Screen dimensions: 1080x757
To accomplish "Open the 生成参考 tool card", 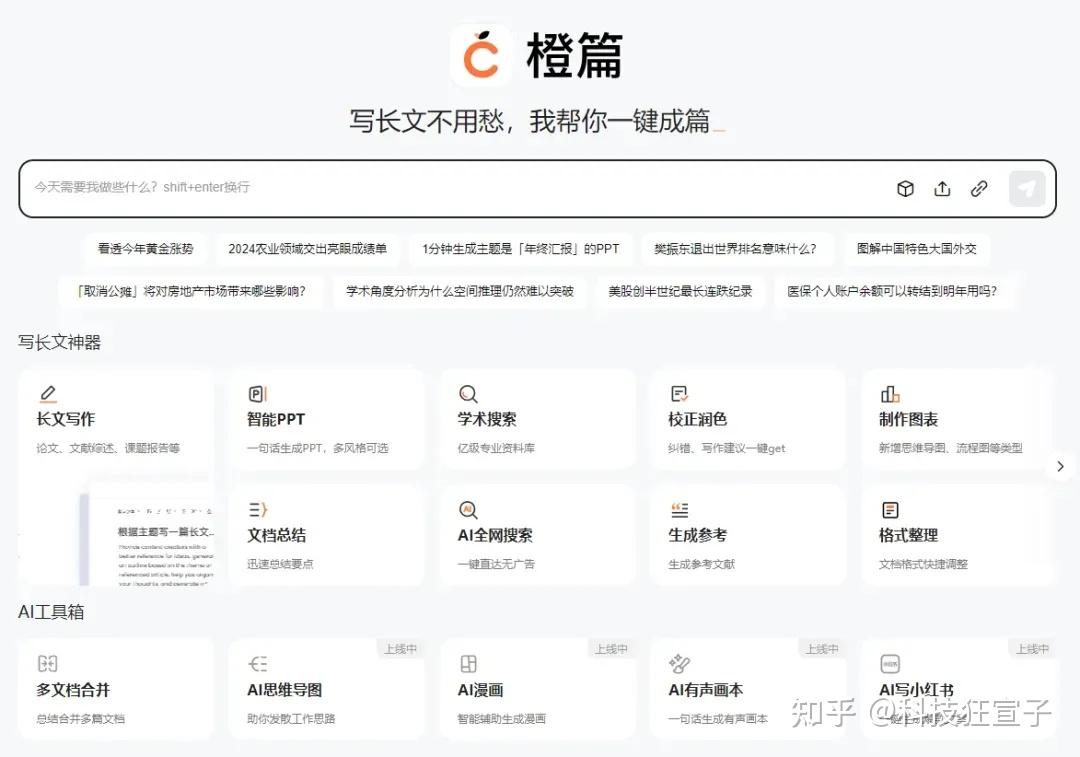I will [x=747, y=536].
